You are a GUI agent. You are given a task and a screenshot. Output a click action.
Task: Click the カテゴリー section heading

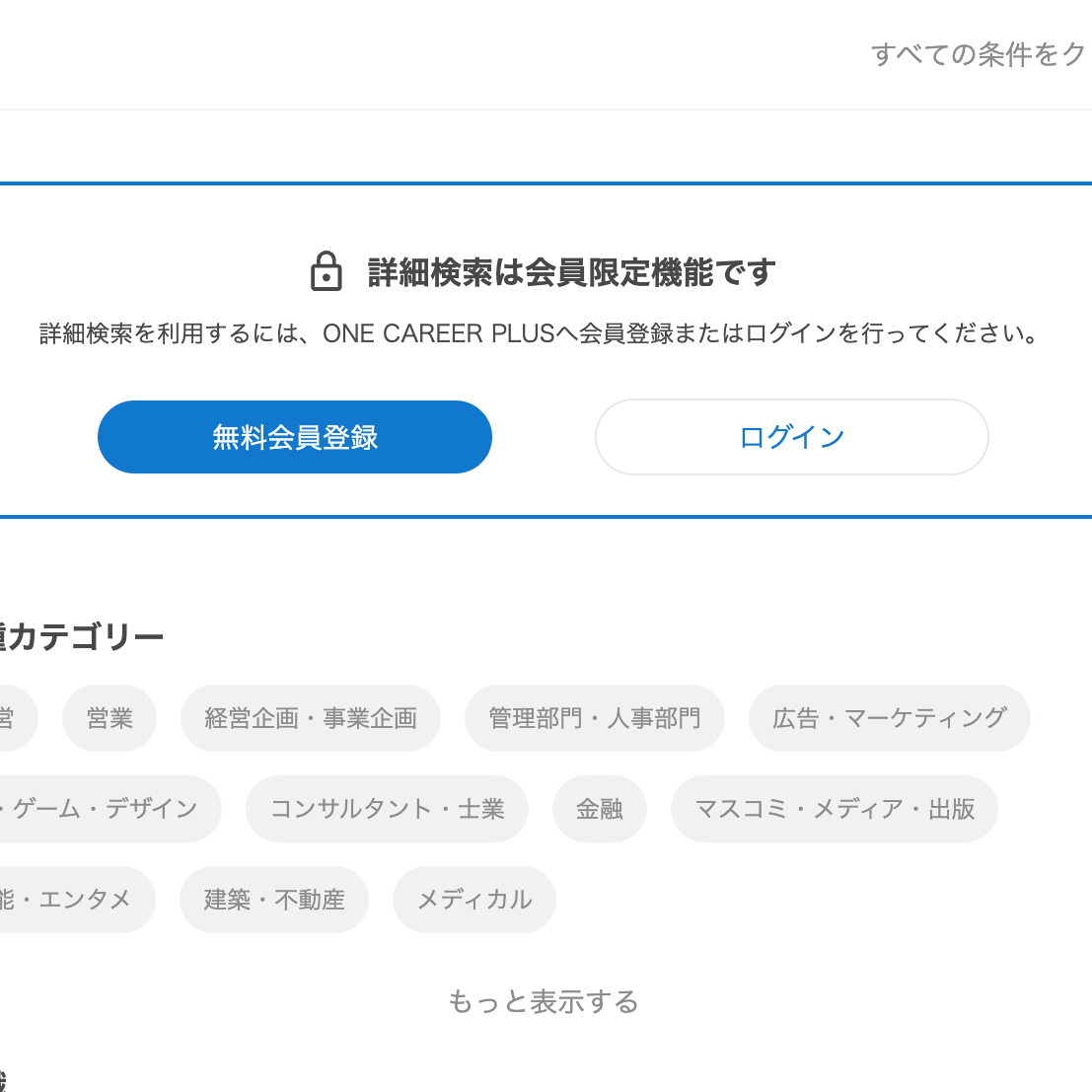pyautogui.click(x=83, y=637)
